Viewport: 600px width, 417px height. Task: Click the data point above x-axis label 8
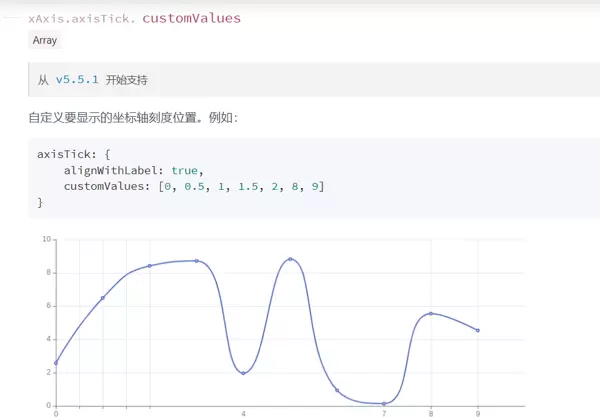click(x=431, y=314)
